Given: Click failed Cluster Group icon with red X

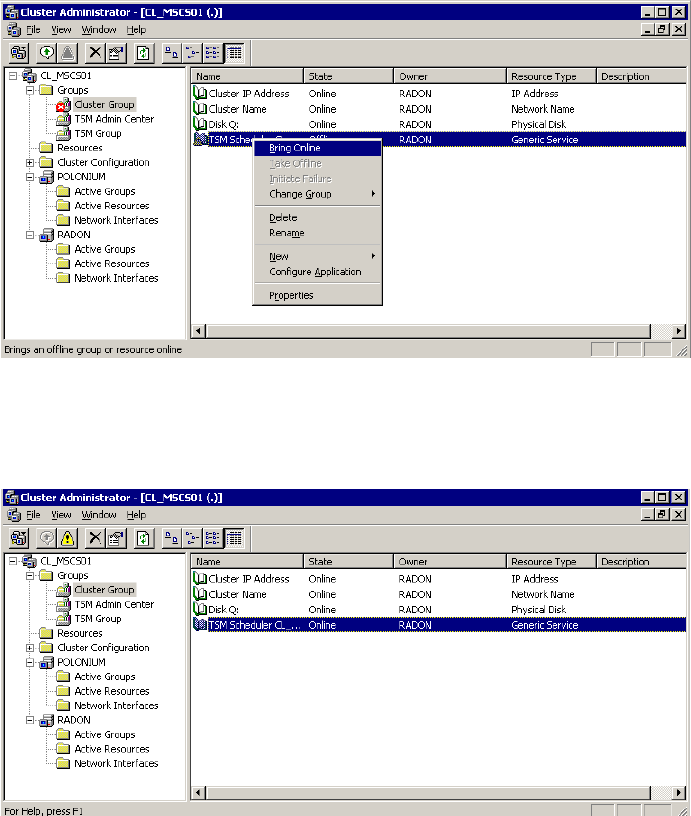Looking at the screenshot, I should click(x=63, y=105).
